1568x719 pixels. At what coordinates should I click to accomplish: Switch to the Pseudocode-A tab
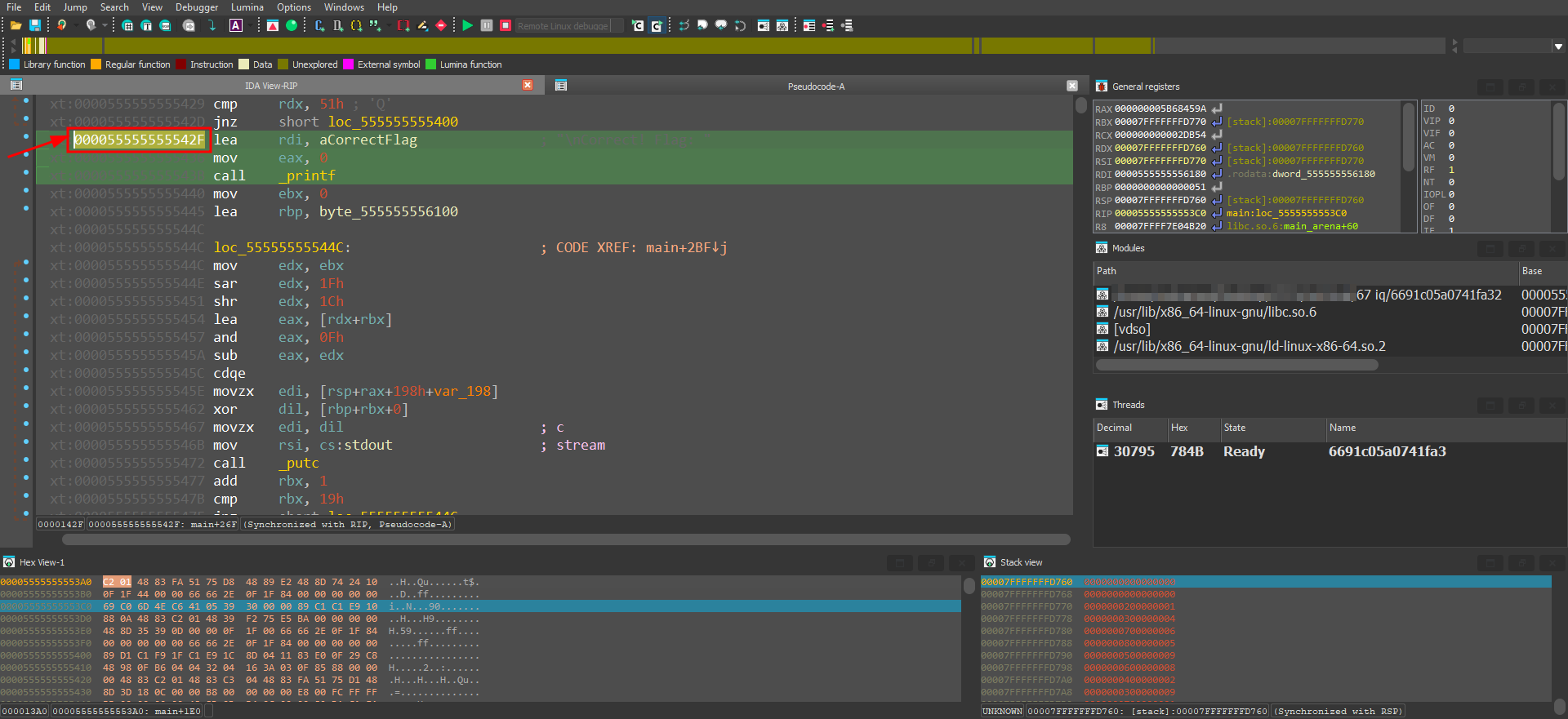pyautogui.click(x=816, y=86)
